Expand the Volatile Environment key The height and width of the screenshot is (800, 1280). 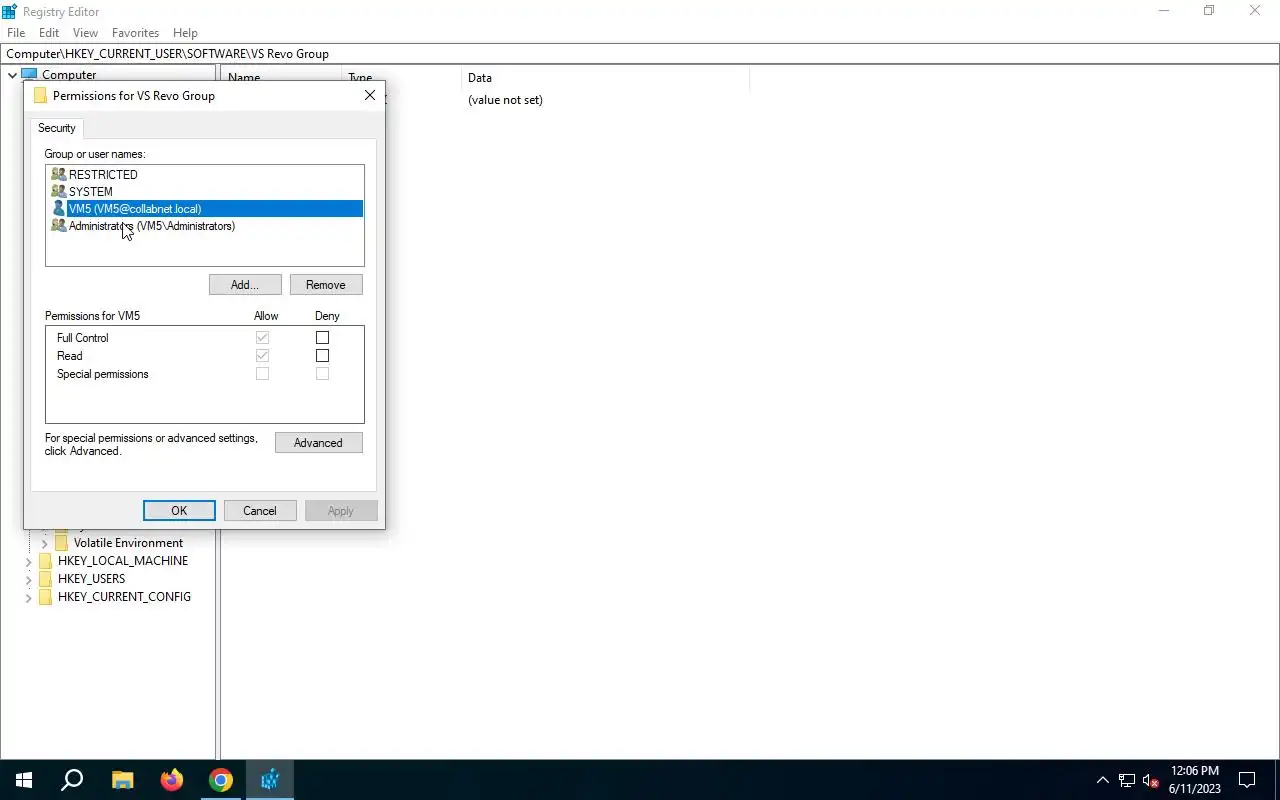[44, 543]
